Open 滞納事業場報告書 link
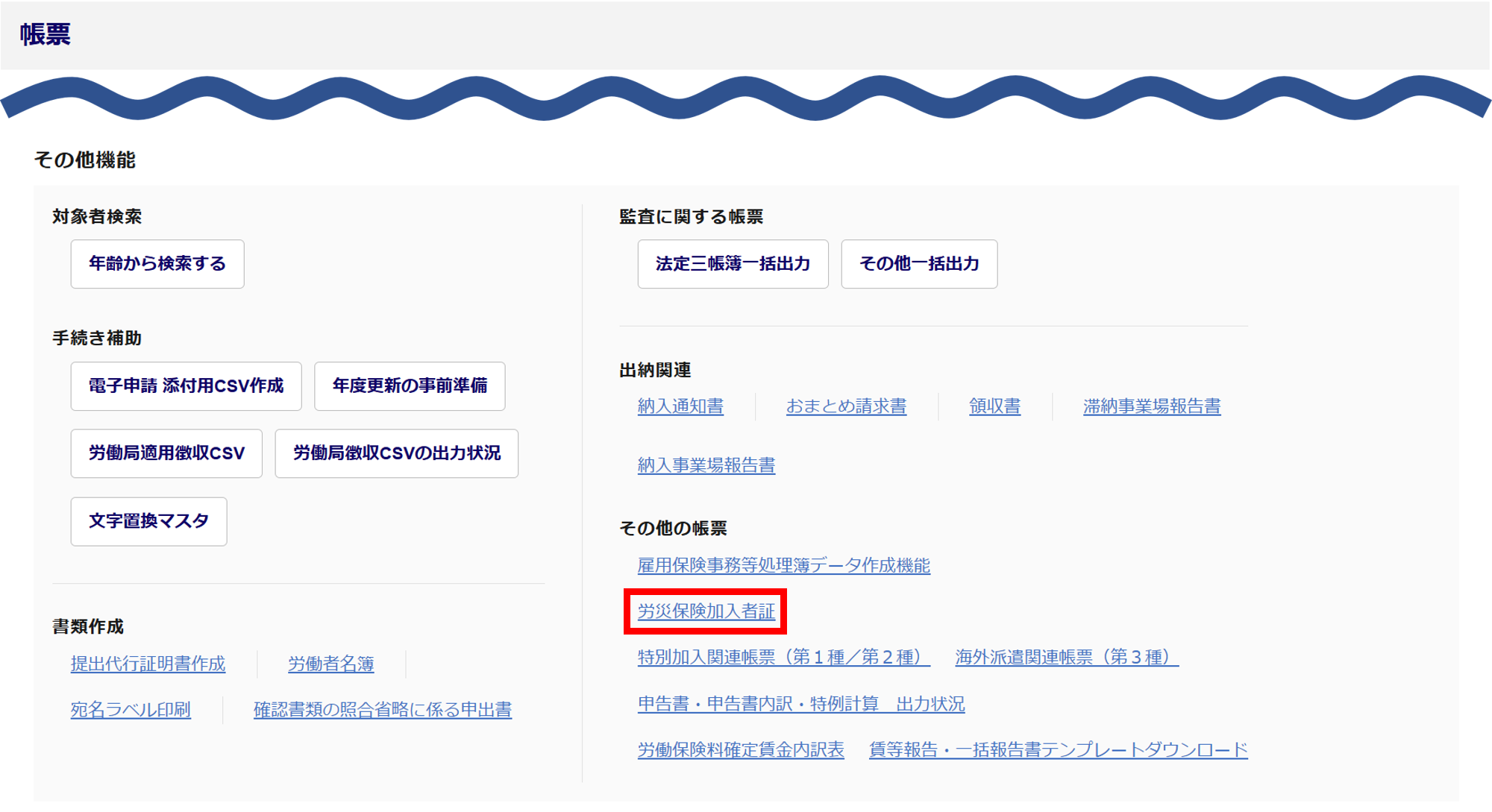This screenshot has width=1492, height=812. point(1151,406)
